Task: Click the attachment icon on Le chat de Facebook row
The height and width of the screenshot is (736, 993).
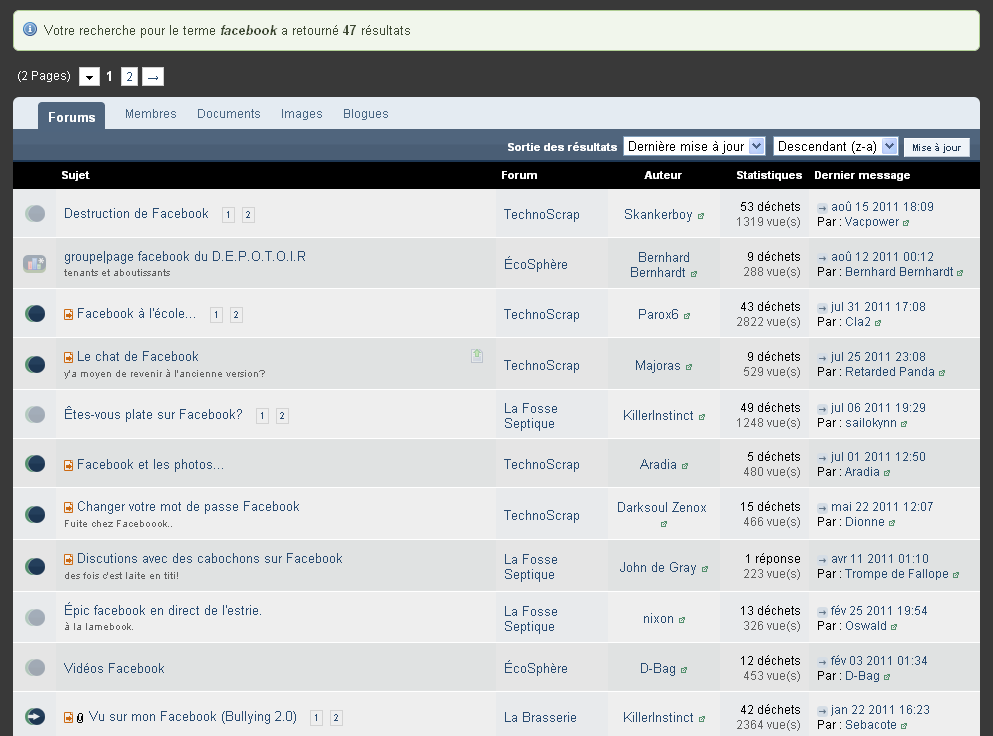Action: click(477, 356)
